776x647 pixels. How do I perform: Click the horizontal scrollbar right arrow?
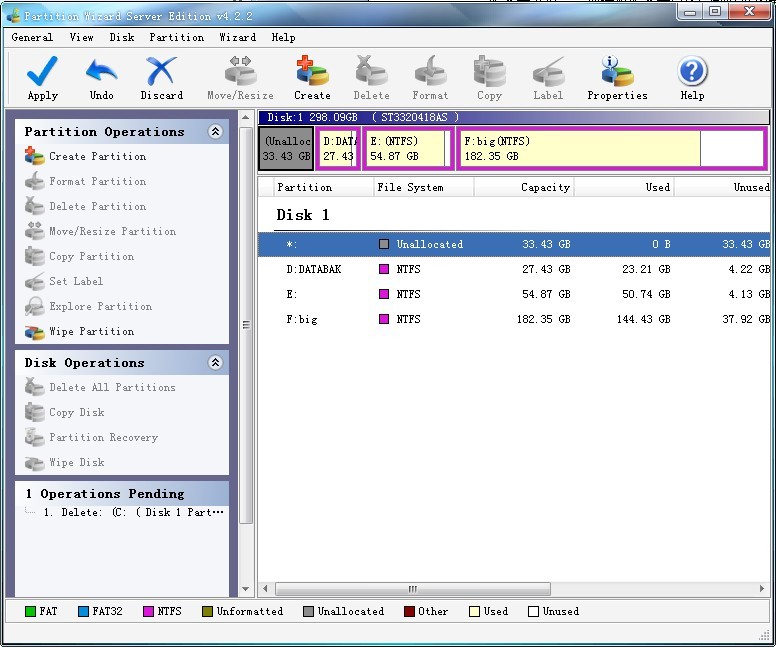pyautogui.click(x=762, y=589)
